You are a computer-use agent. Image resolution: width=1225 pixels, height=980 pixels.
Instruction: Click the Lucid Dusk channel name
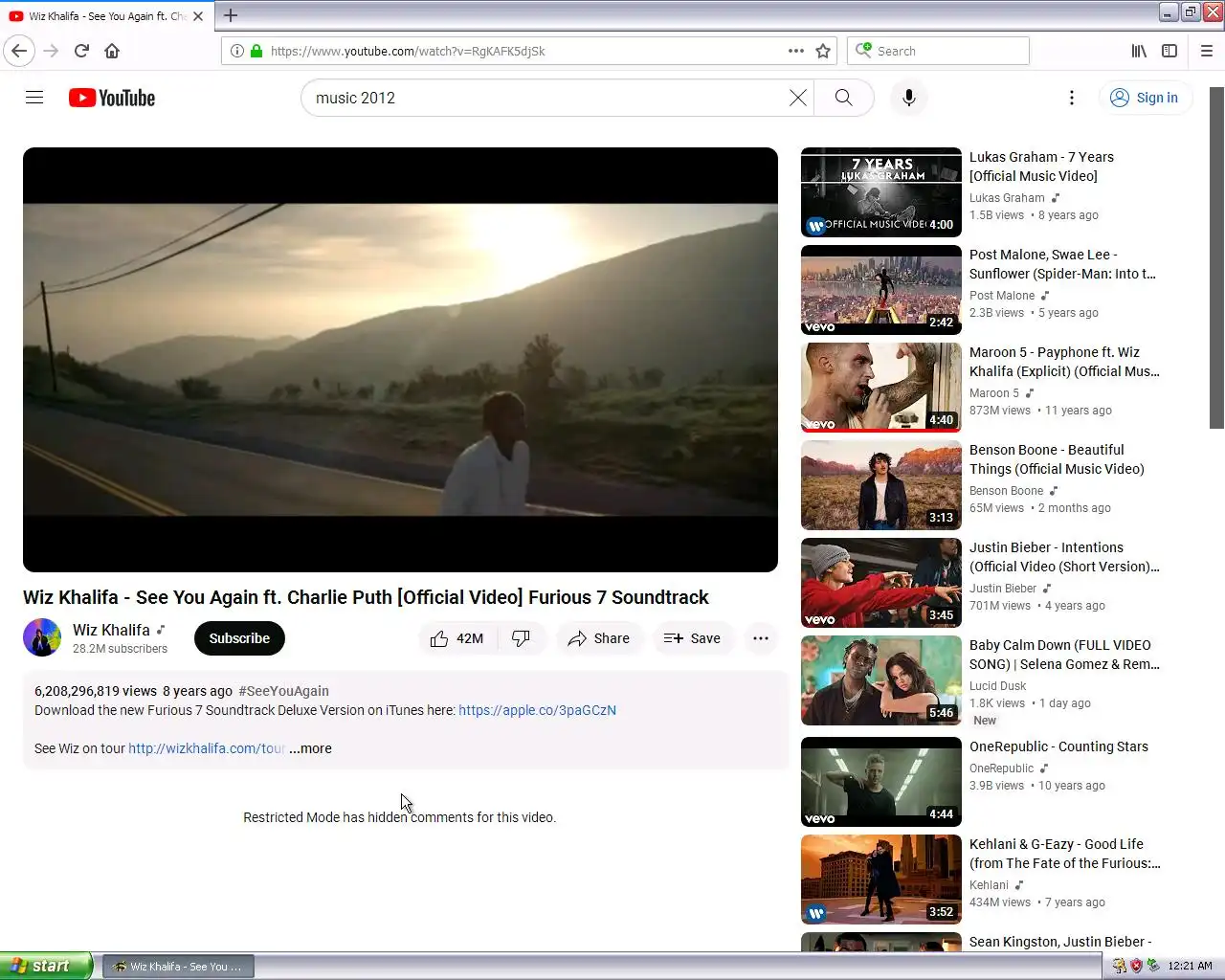pos(997,686)
